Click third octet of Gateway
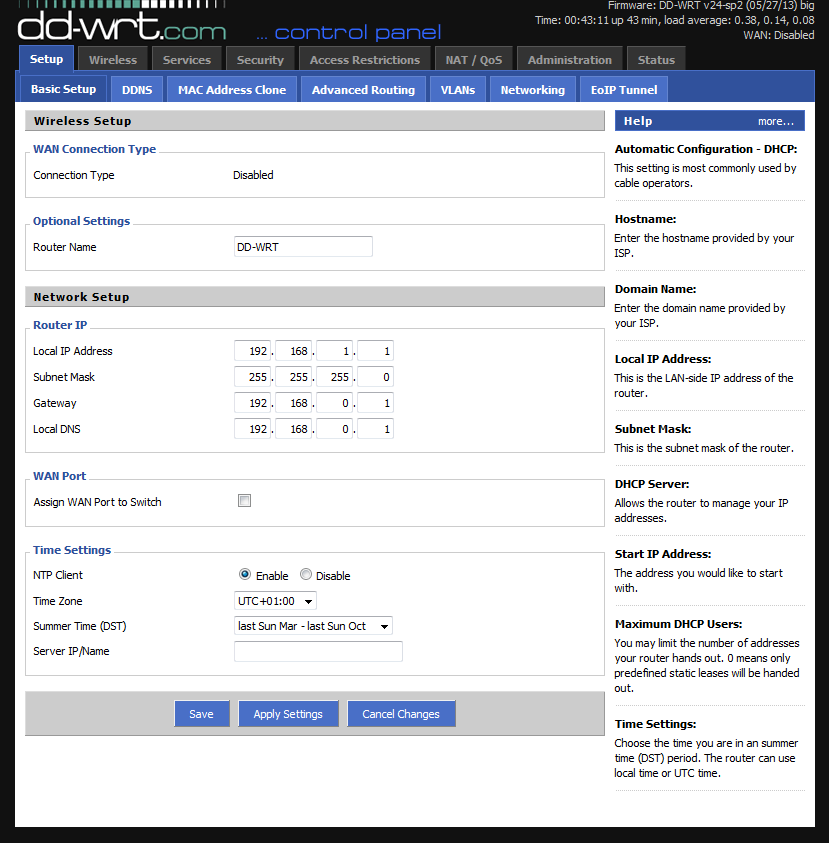Screen dimensions: 829x843 tap(334, 403)
